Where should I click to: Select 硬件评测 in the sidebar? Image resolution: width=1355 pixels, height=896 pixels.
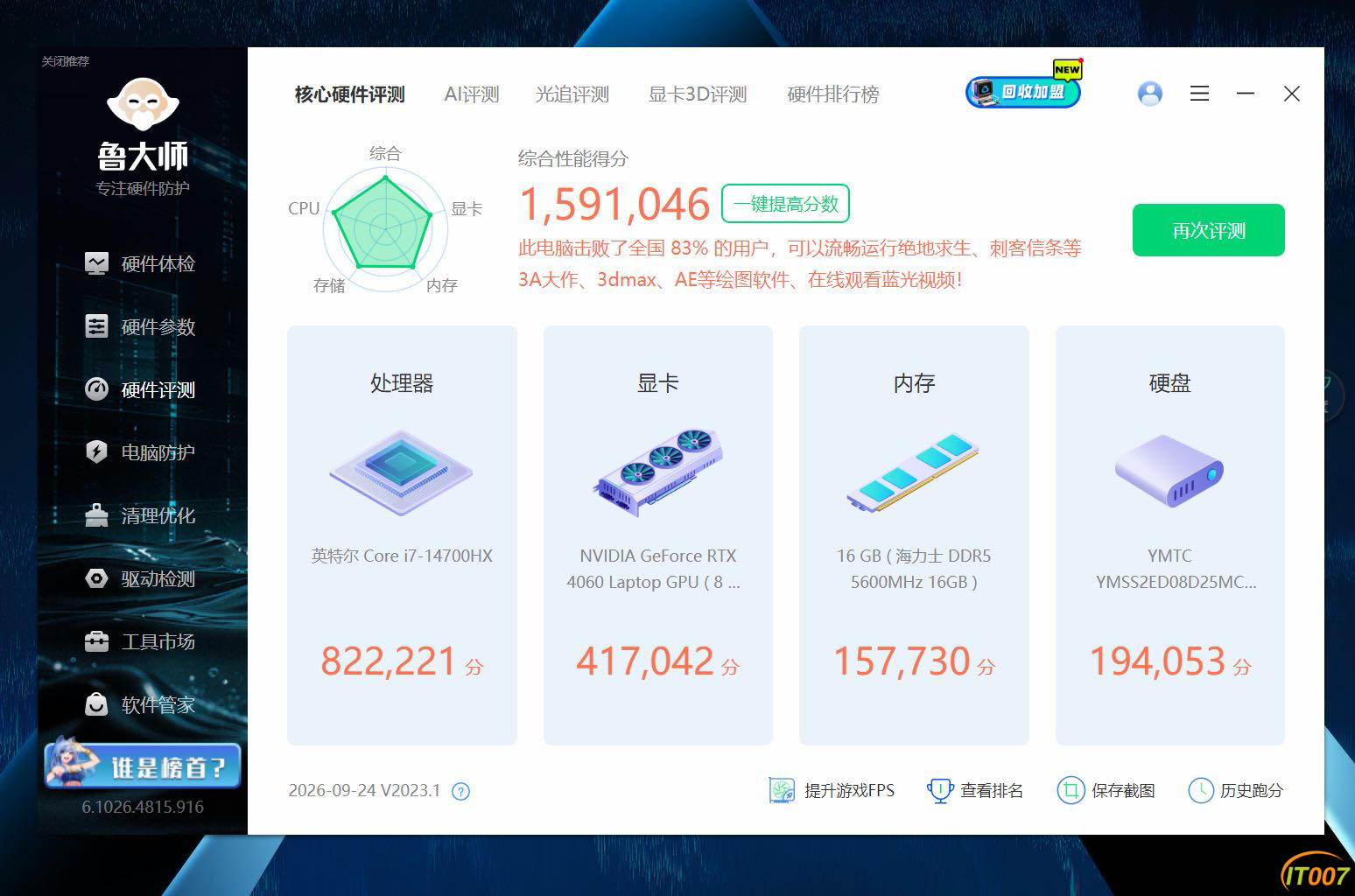pyautogui.click(x=140, y=389)
